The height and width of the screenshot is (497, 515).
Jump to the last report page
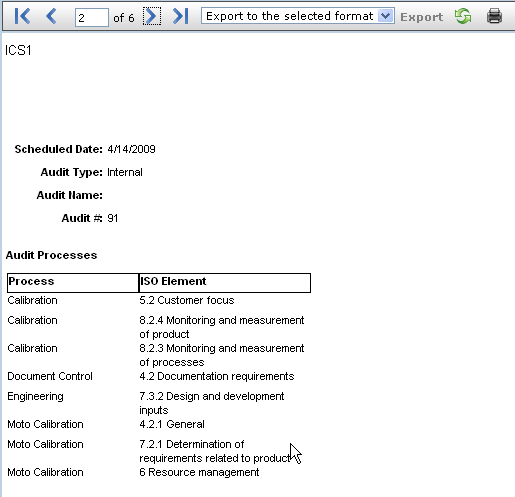(181, 16)
